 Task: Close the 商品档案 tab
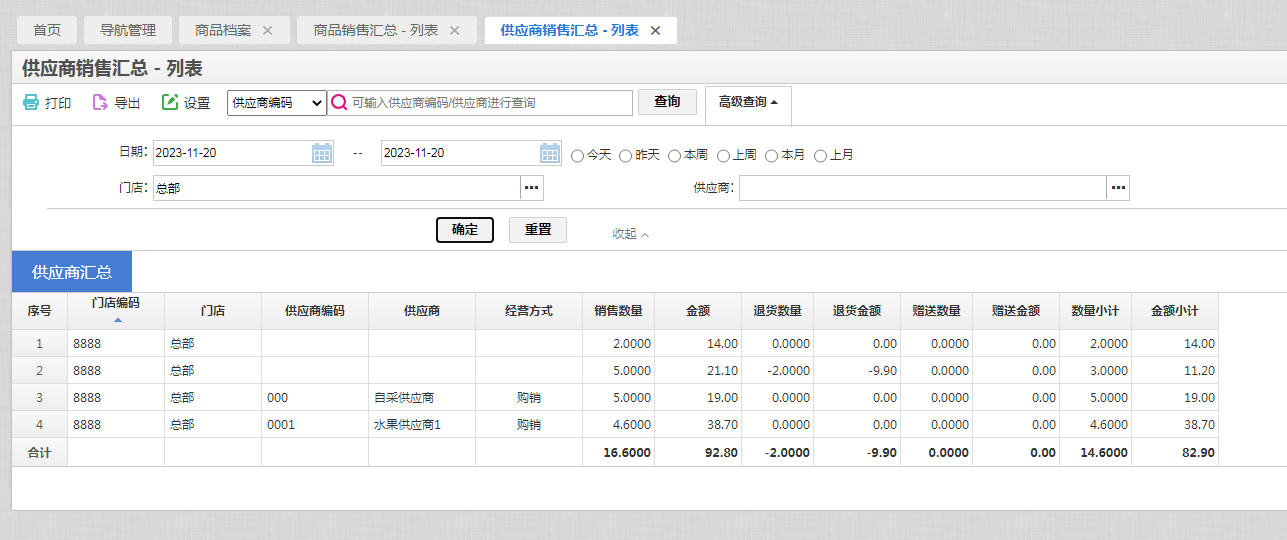coord(267,30)
